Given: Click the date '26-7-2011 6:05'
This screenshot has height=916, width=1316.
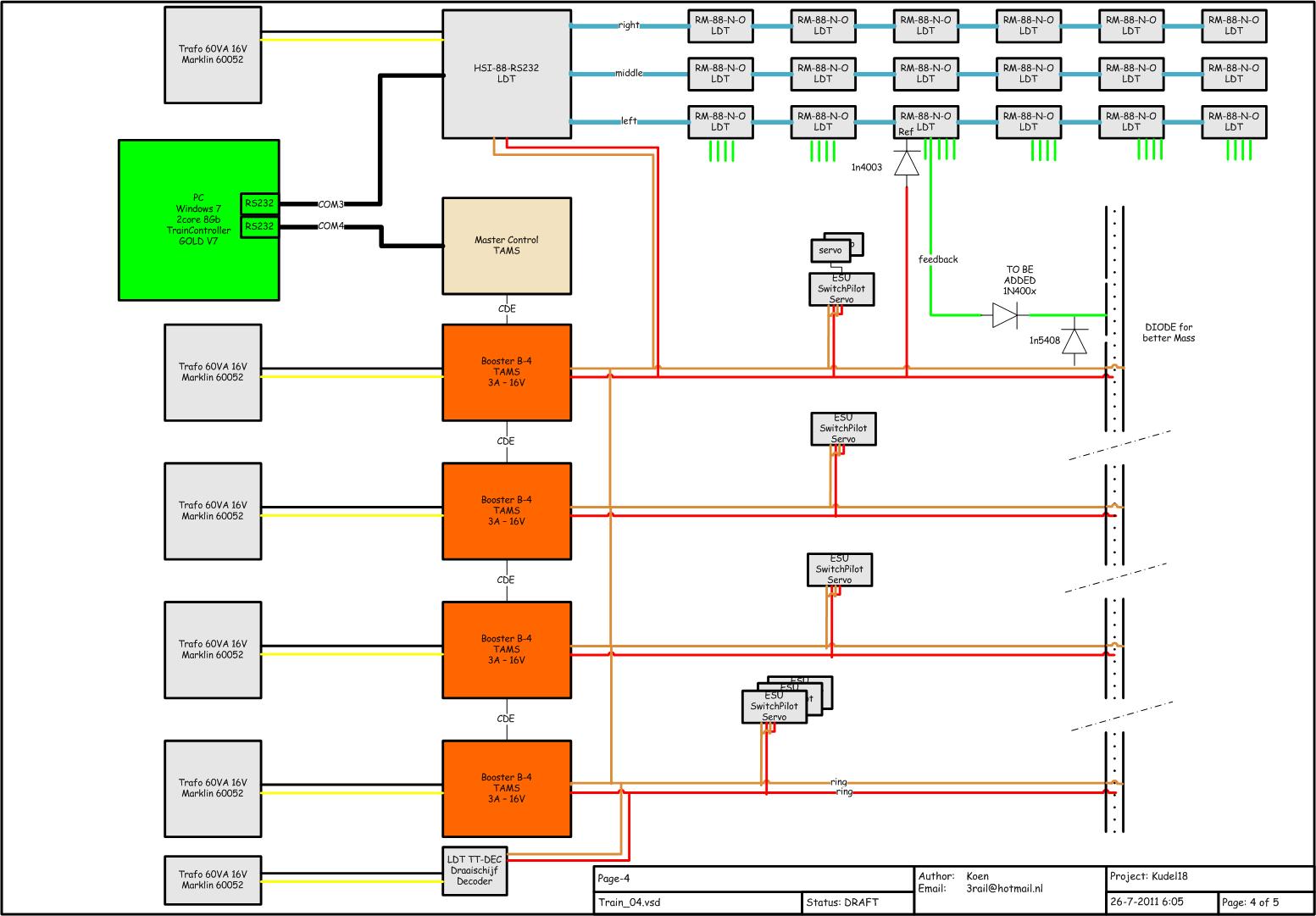Looking at the screenshot, I should [1147, 902].
